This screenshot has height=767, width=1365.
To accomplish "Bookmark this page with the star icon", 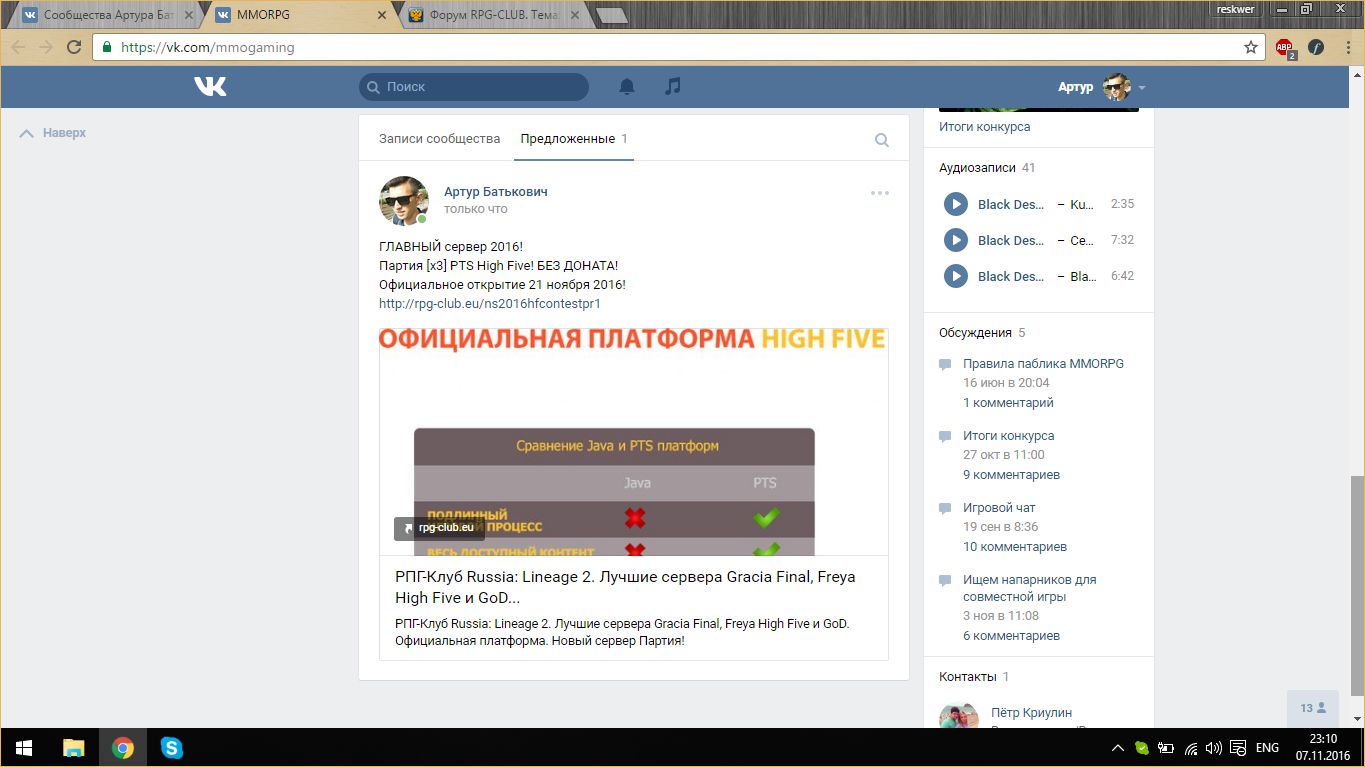I will click(1250, 47).
